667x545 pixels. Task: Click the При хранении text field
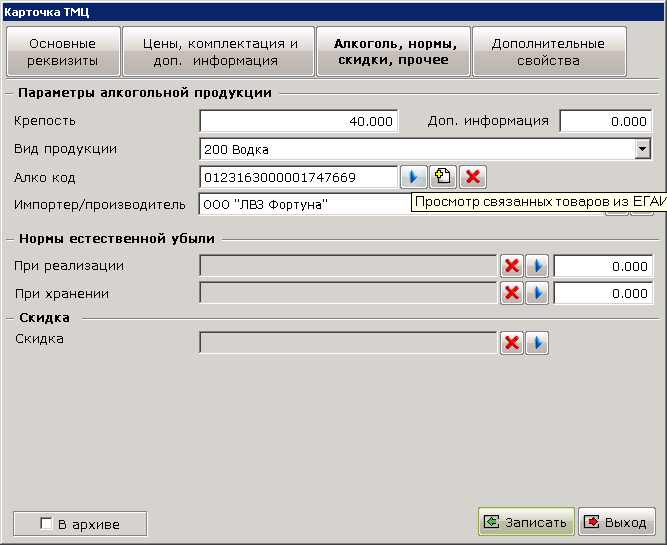coord(348,293)
